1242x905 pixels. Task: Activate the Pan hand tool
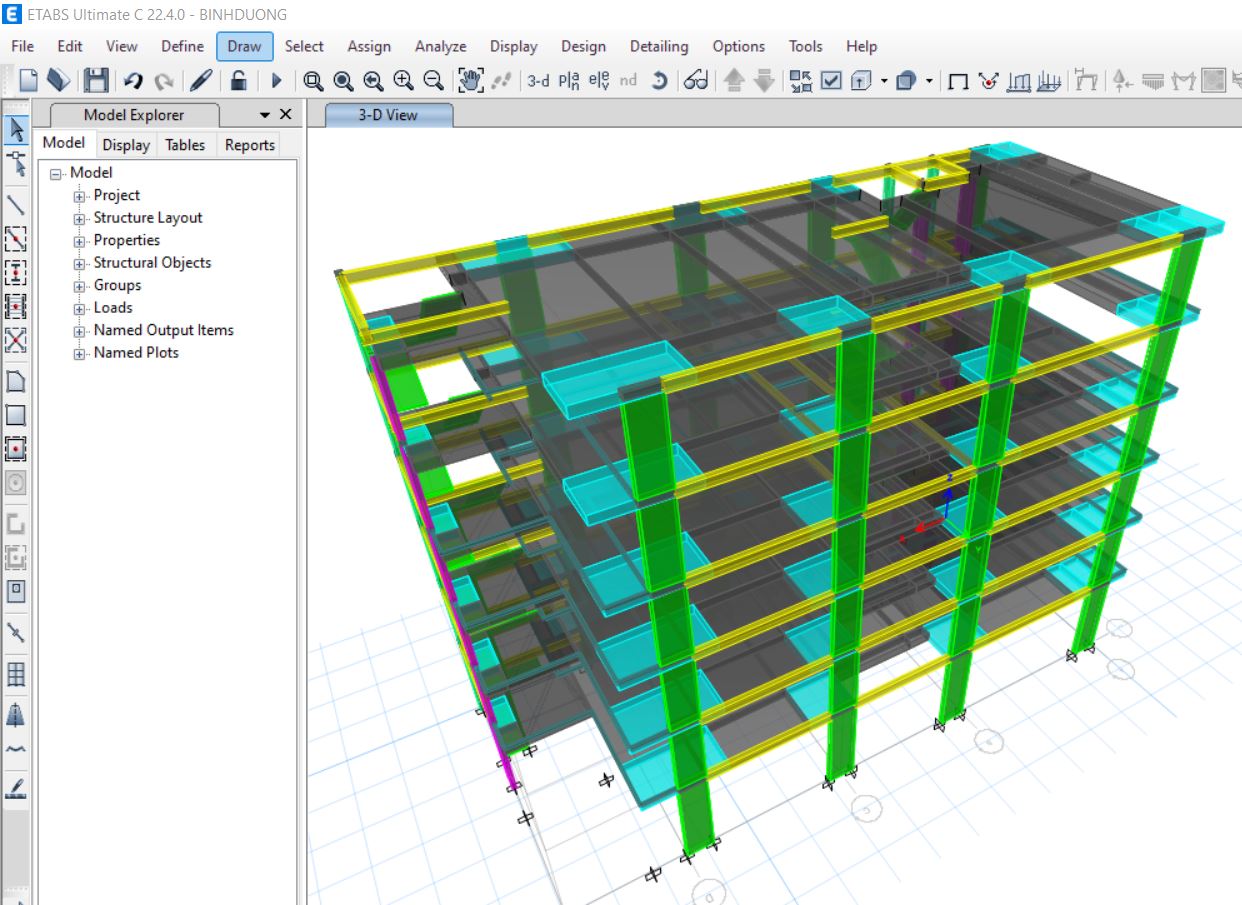tap(471, 80)
